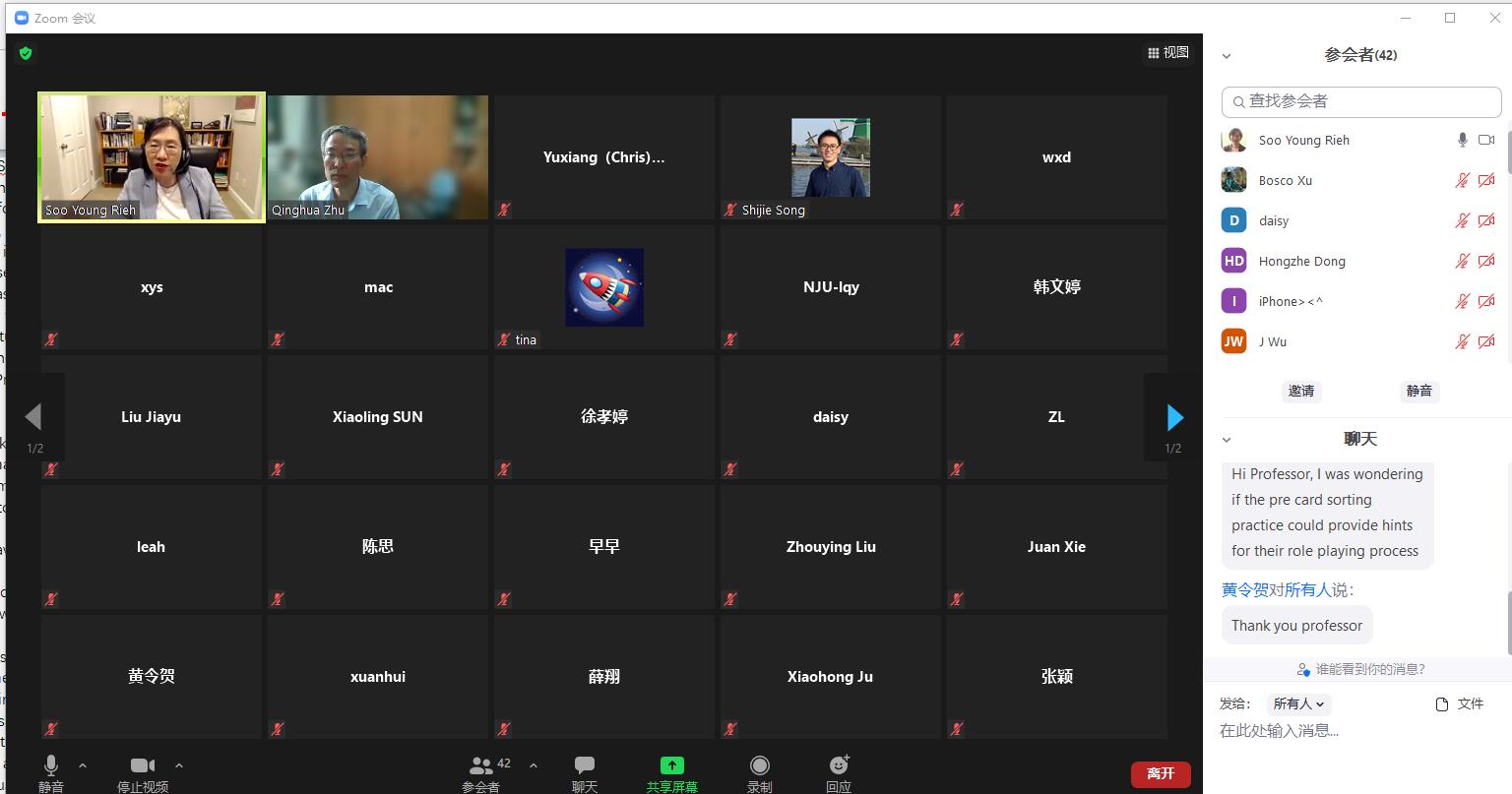Click the red Leave (离开) button
The width and height of the screenshot is (1512, 794).
point(1161,774)
